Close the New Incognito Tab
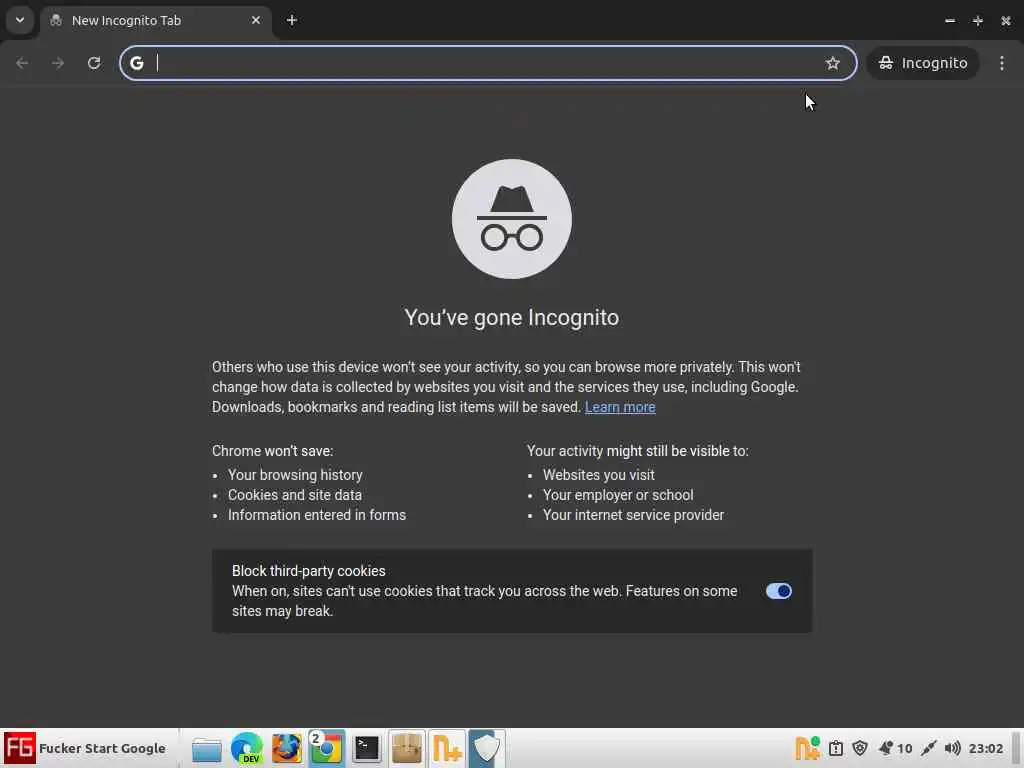 pyautogui.click(x=256, y=20)
